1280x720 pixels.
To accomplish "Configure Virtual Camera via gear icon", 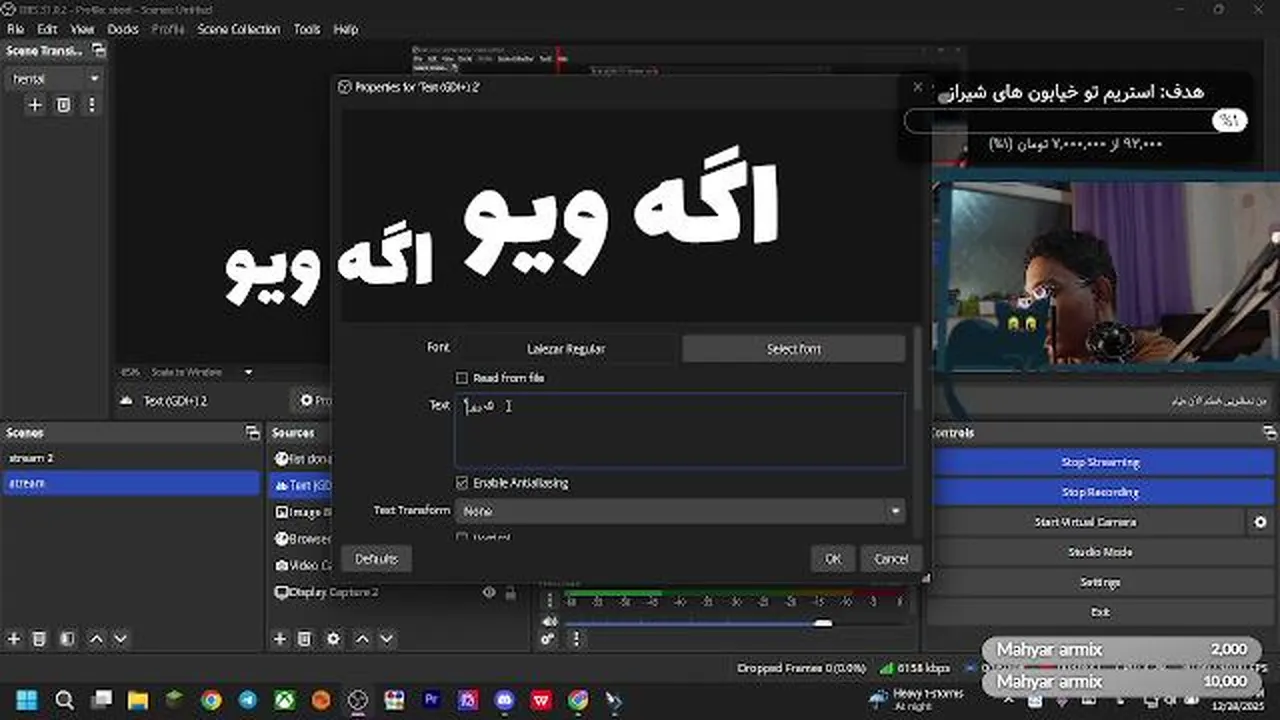I will (1260, 522).
